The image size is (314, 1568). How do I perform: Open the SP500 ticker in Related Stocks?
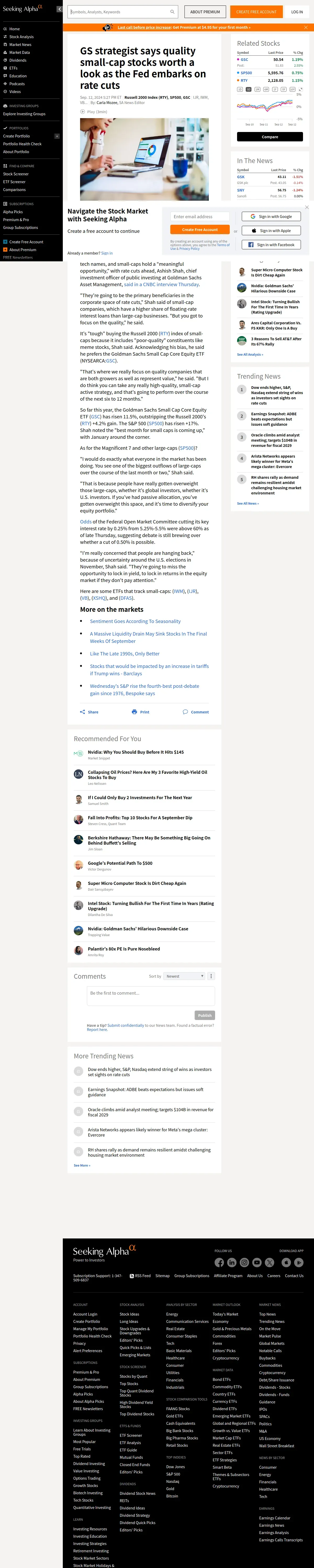(246, 73)
